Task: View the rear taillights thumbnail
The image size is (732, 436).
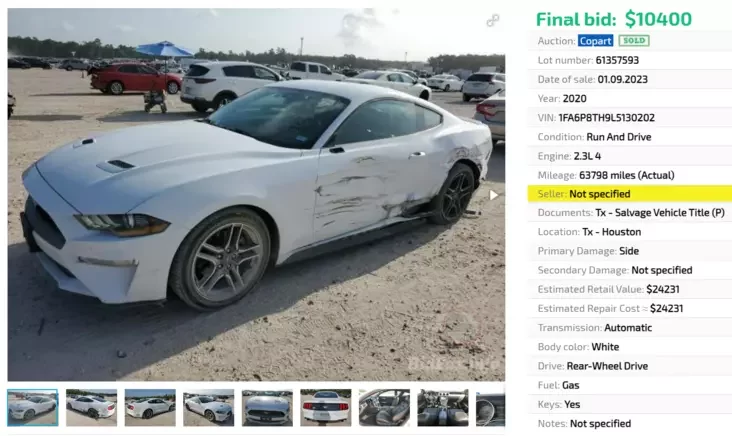Action: (x=326, y=408)
